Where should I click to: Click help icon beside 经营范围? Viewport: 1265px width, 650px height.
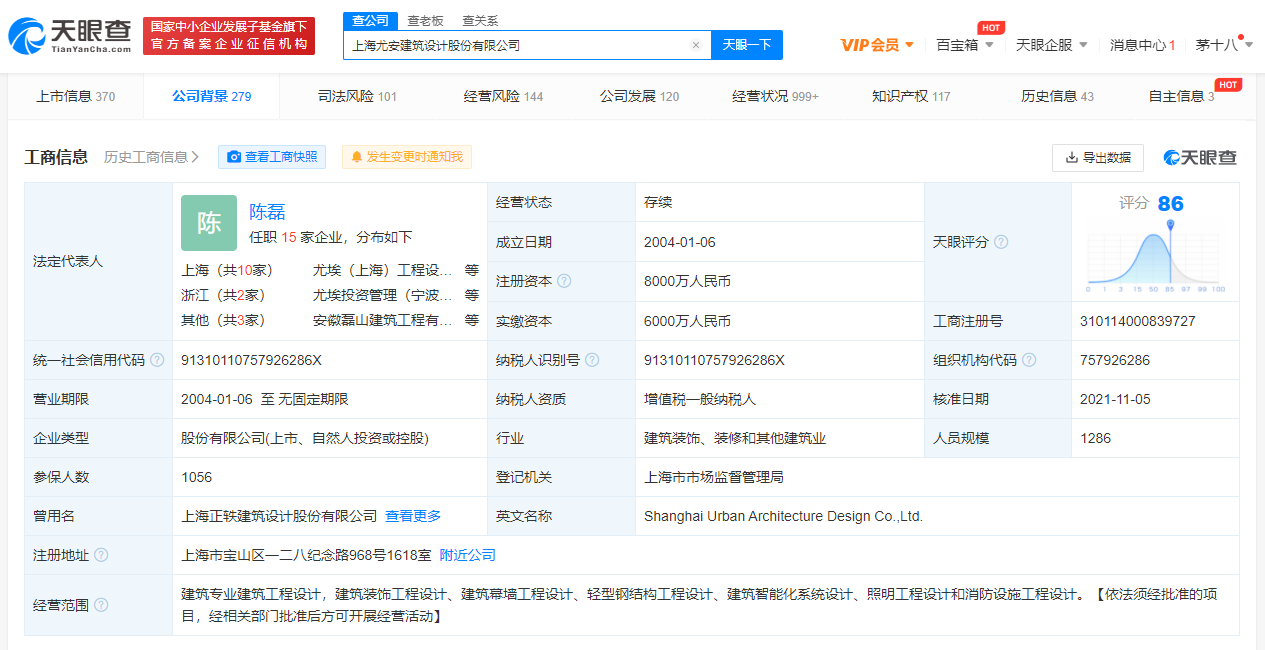click(101, 605)
